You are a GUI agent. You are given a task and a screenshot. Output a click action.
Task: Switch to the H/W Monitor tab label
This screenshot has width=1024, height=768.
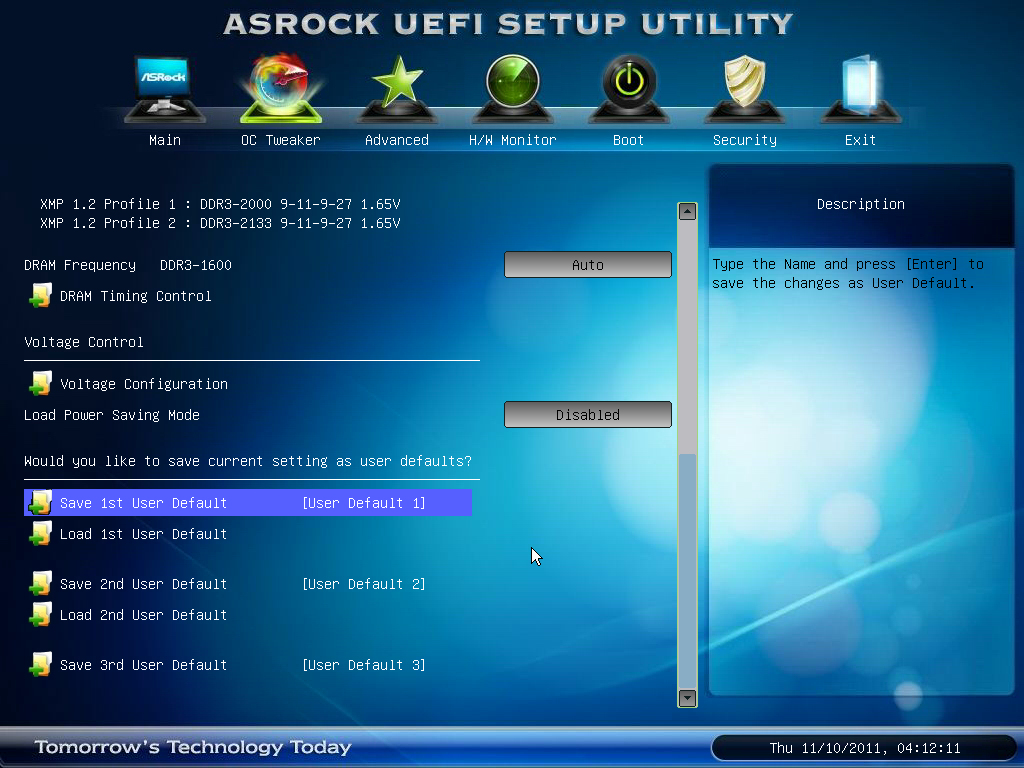(x=513, y=140)
